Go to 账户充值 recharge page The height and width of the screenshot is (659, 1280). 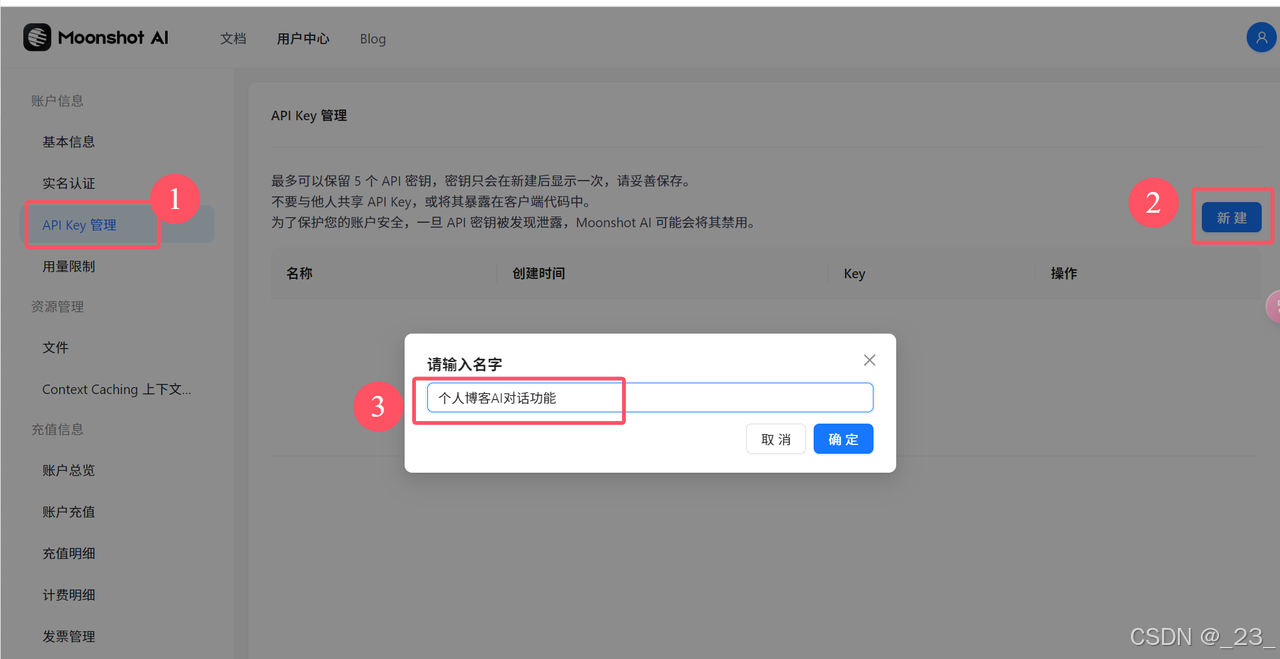point(69,511)
